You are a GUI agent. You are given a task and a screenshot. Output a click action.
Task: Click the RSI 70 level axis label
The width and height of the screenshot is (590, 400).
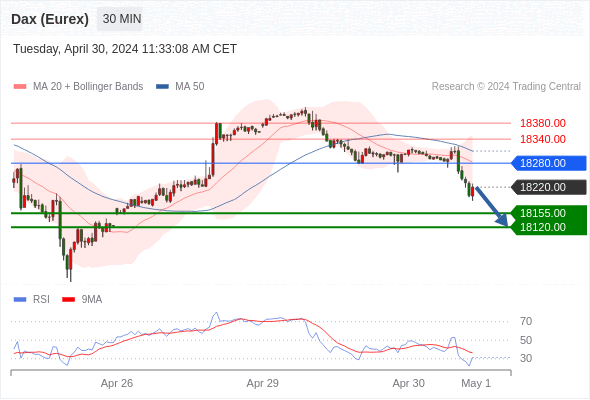point(526,321)
